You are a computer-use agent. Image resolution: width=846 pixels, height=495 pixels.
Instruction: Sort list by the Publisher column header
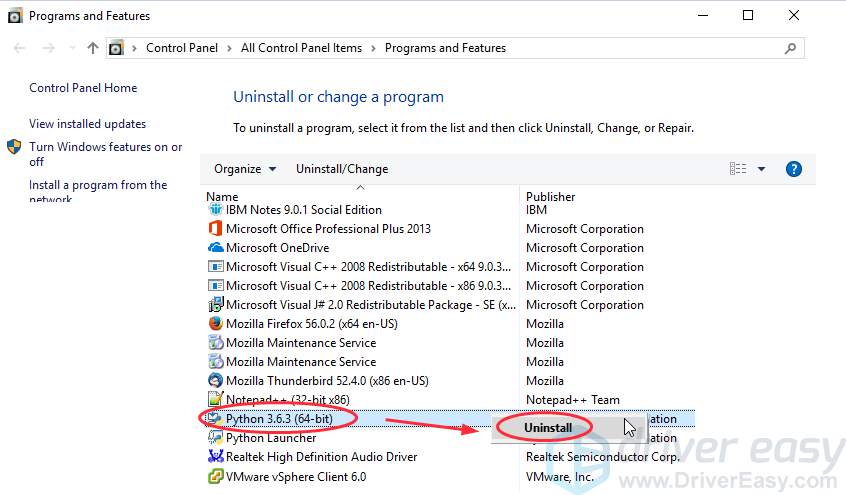point(551,197)
